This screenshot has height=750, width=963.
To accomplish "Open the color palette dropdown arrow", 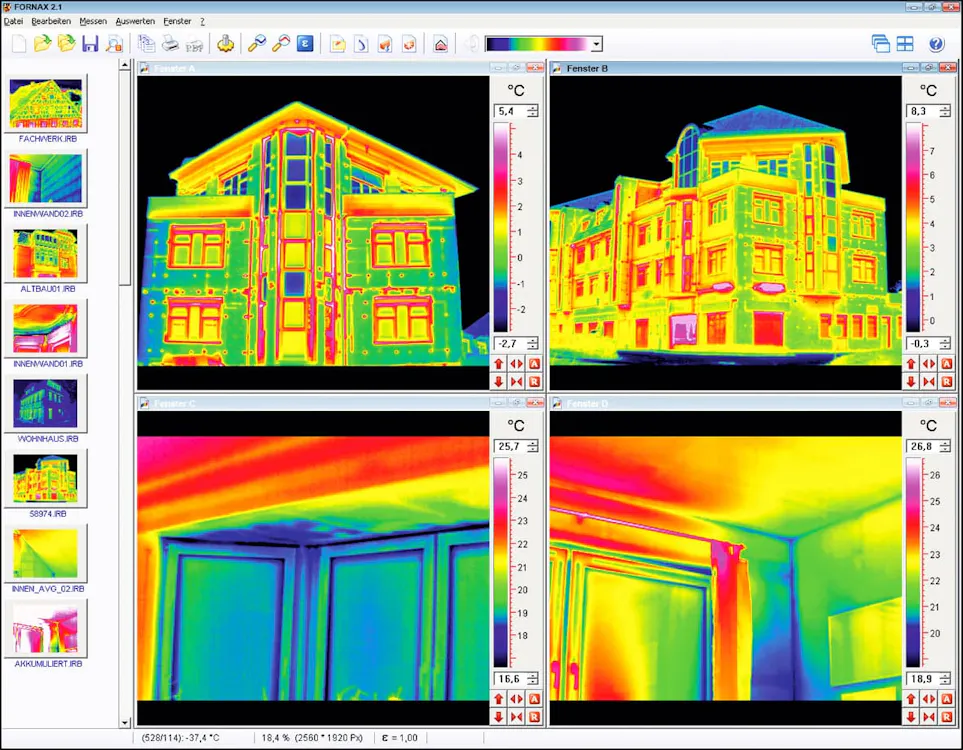I will click(597, 44).
